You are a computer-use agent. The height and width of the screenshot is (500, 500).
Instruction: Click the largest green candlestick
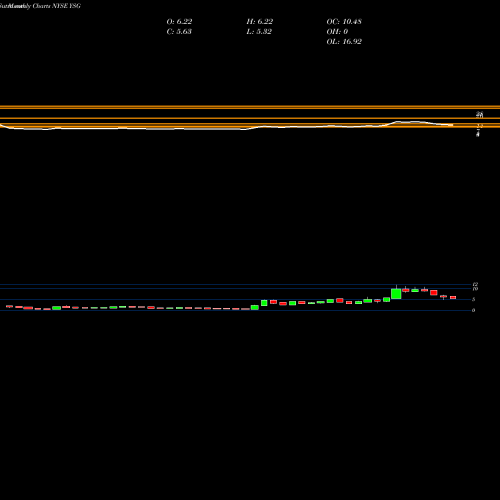396,294
